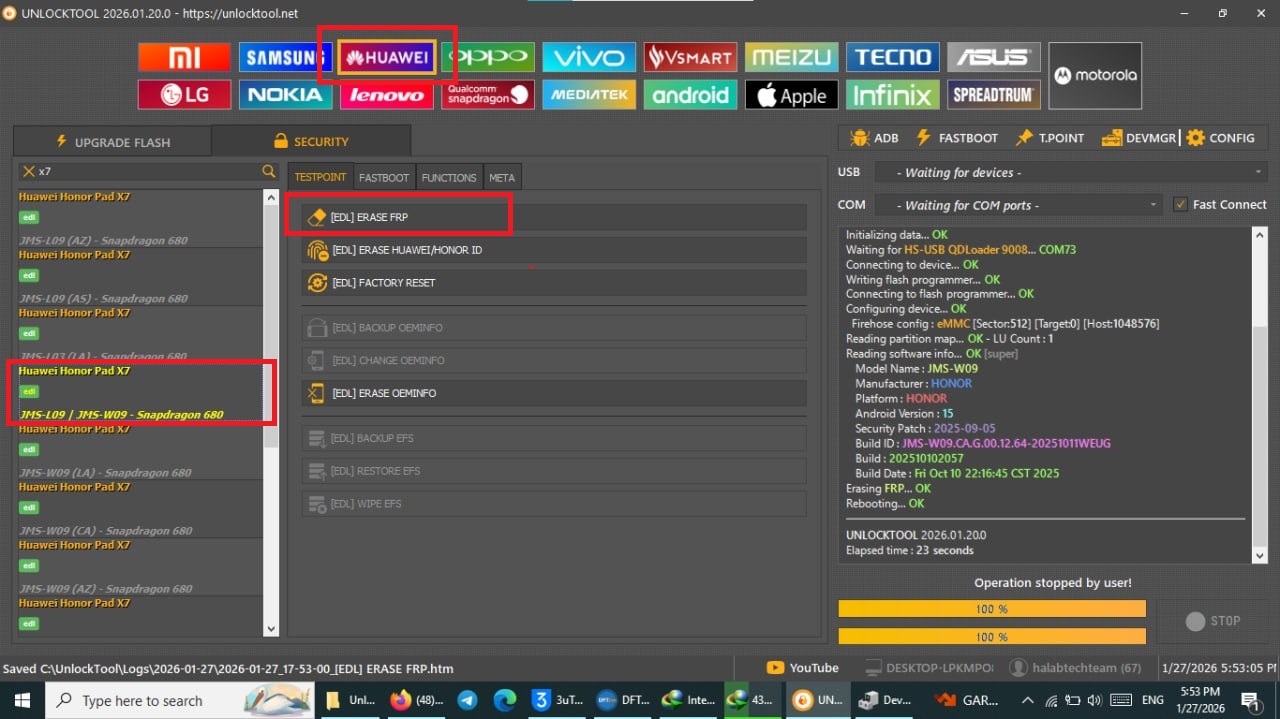The width and height of the screenshot is (1280, 719).
Task: Open the Fastboot tool in top toolbar
Action: (x=955, y=138)
